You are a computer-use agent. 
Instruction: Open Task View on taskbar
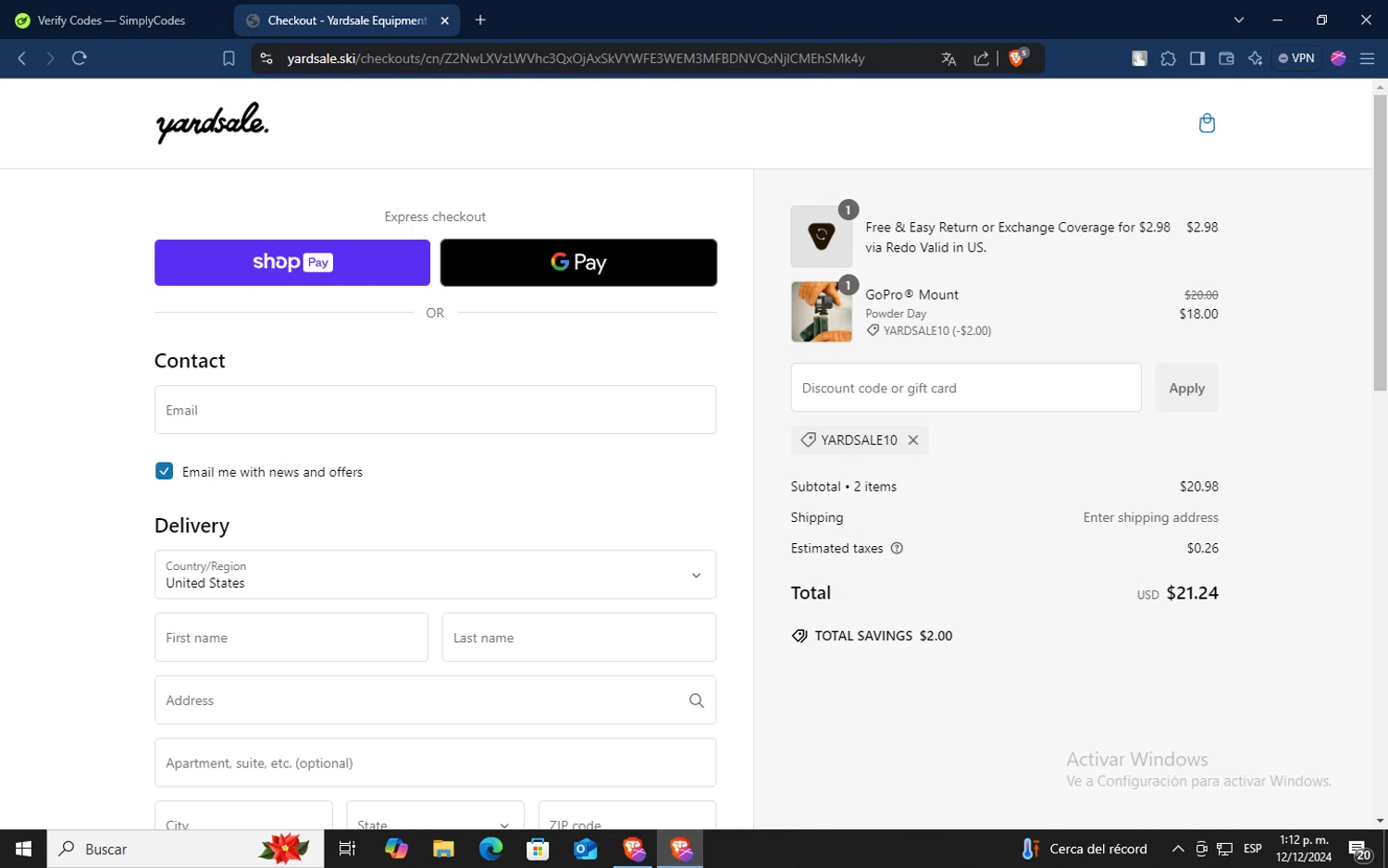[348, 849]
